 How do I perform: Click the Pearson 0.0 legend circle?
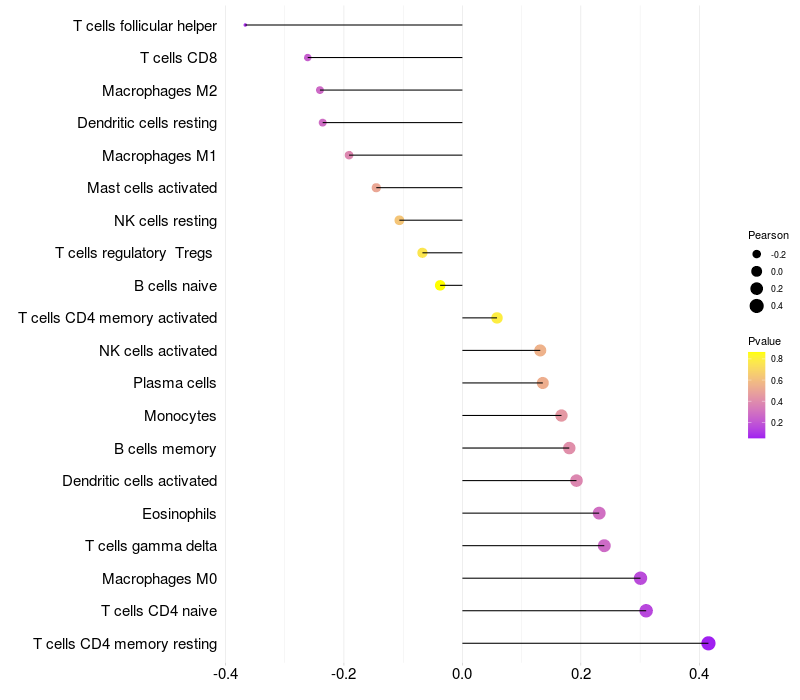(x=757, y=271)
